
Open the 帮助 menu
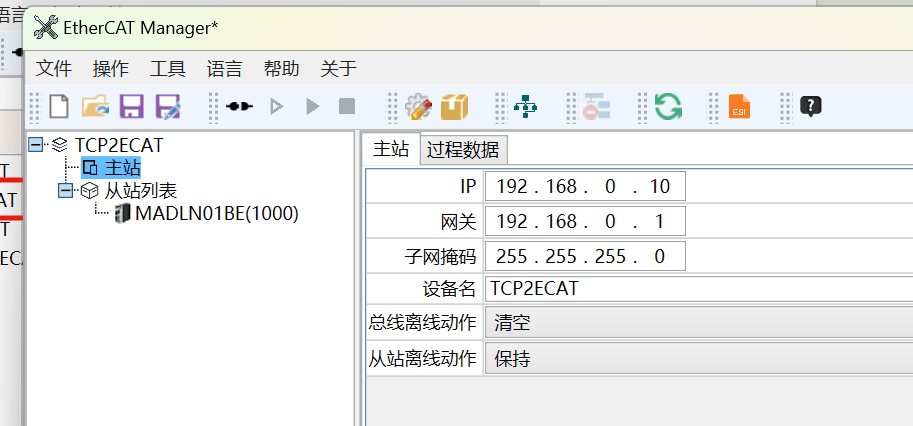tap(282, 69)
